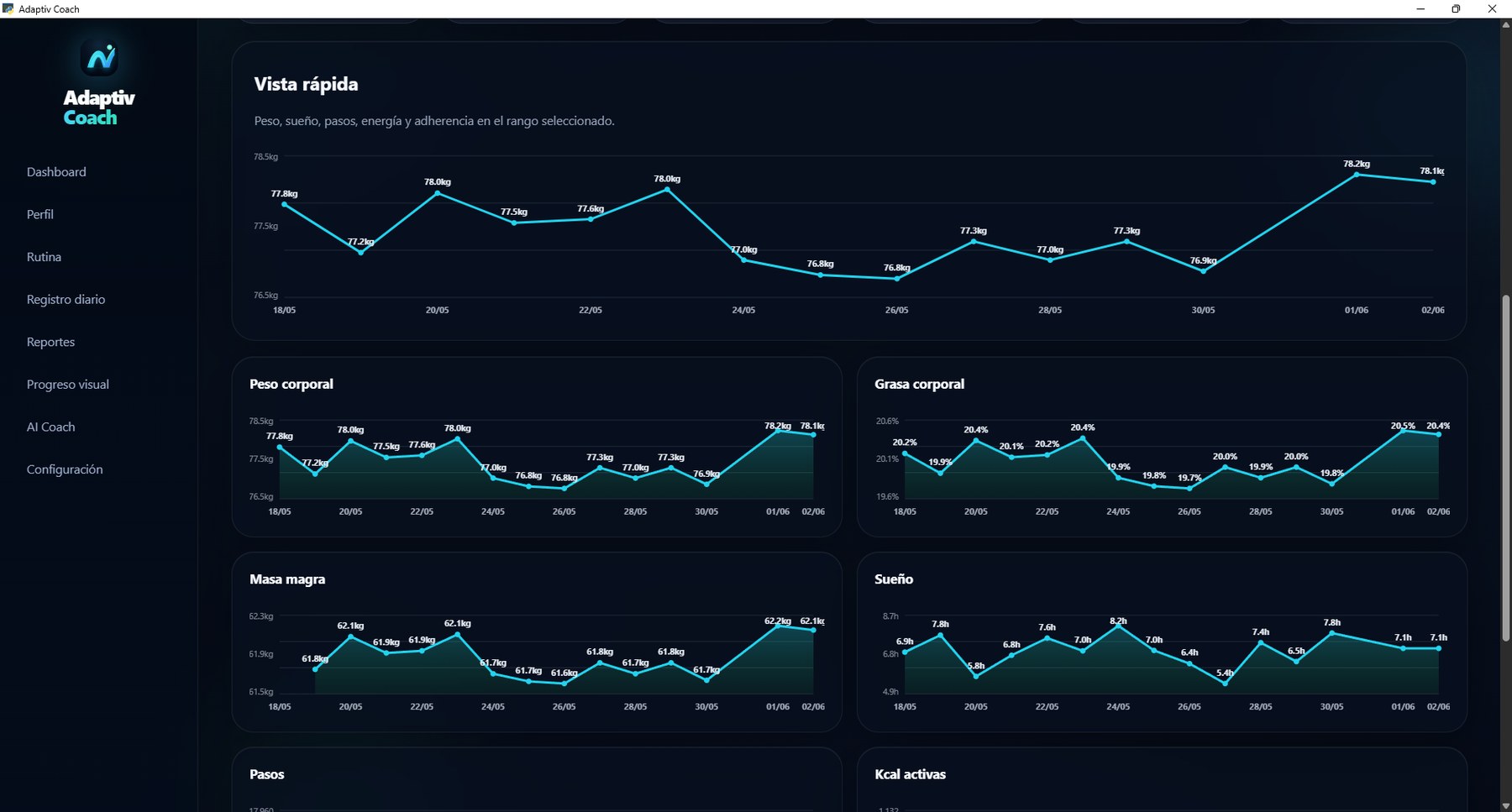Click the Adaptiv Coach logo icon
Viewport: 1512px width, 812px height.
tap(99, 58)
